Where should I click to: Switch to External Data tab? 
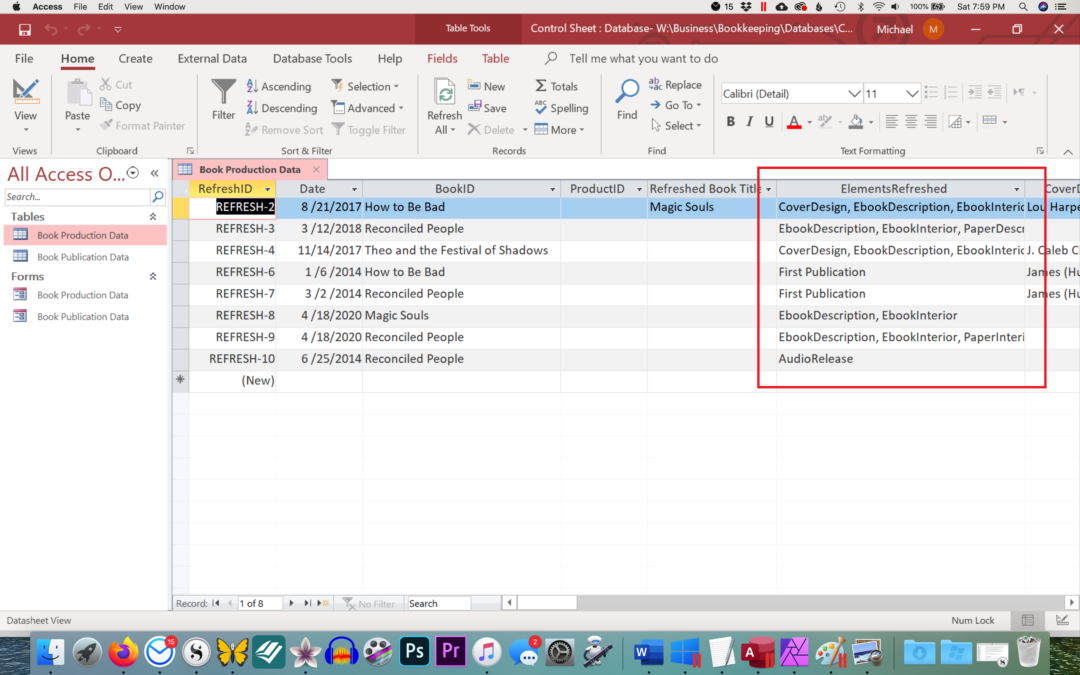pyautogui.click(x=212, y=59)
